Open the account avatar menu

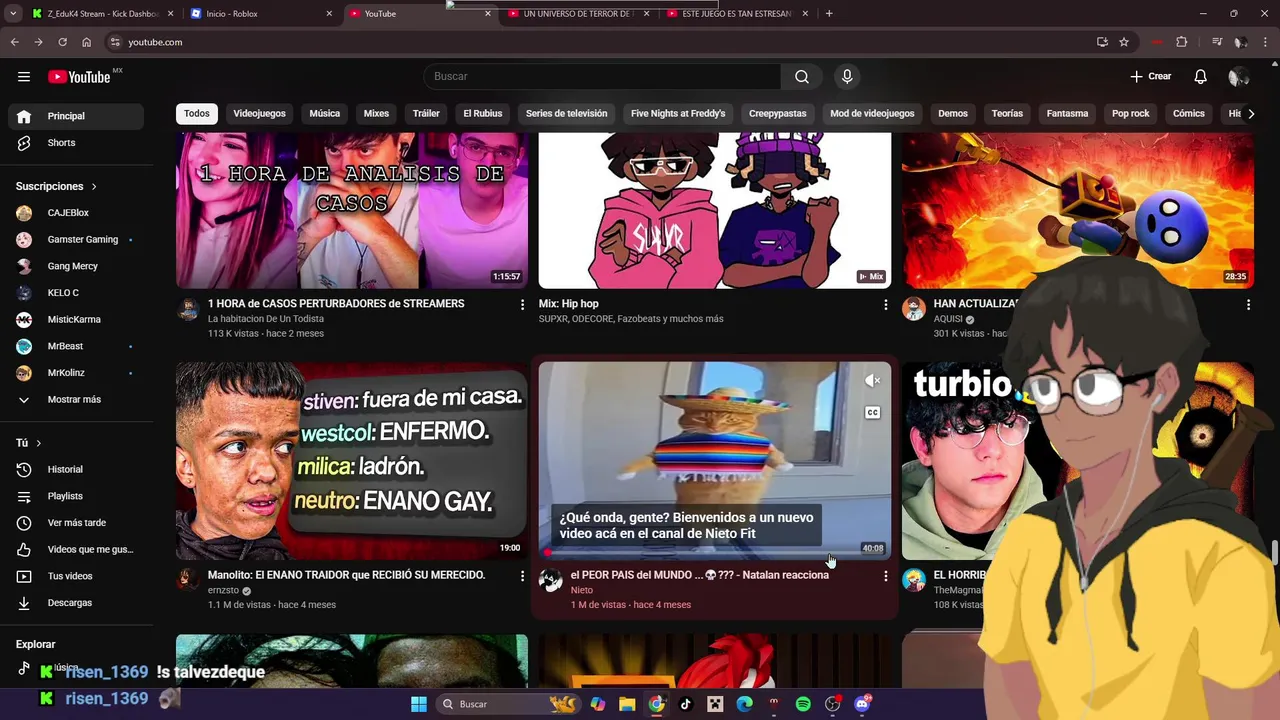pos(1238,77)
